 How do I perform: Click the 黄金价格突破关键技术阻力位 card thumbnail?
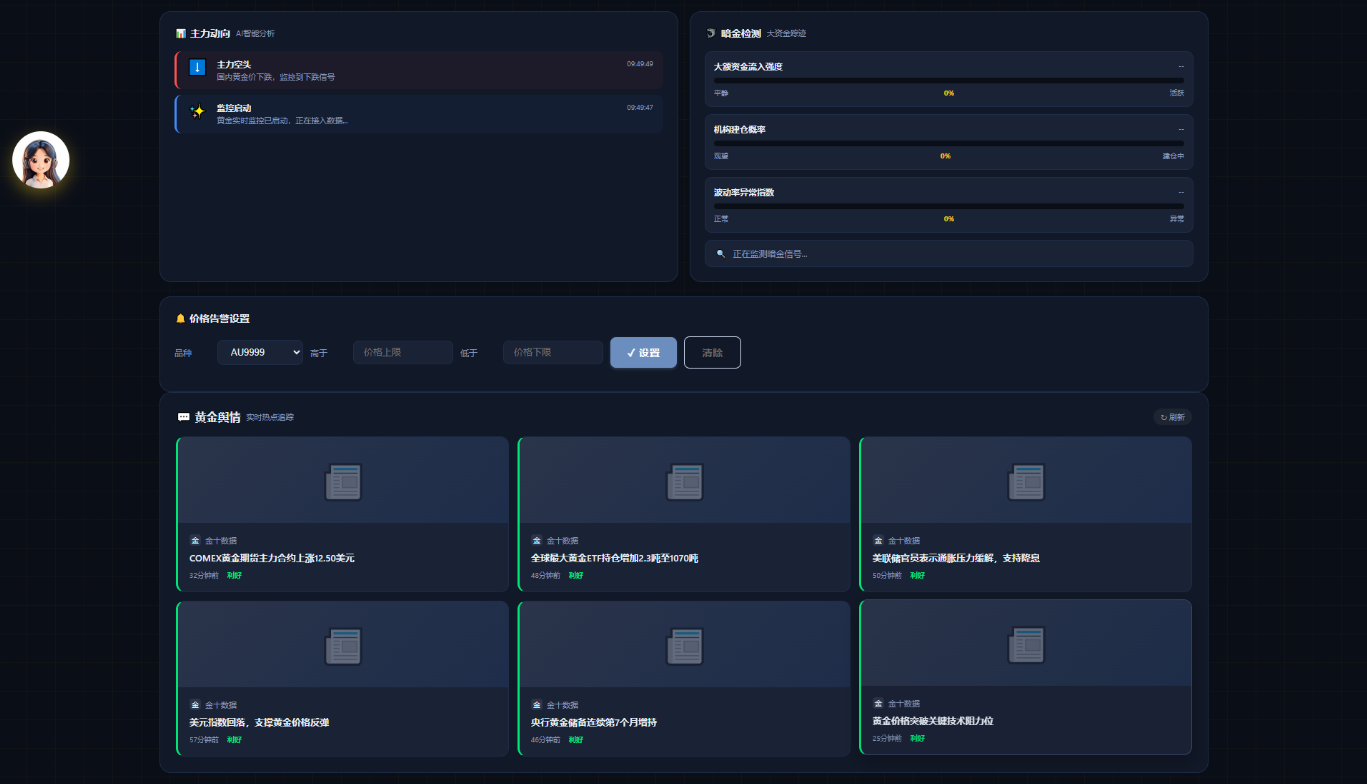pyautogui.click(x=1026, y=645)
